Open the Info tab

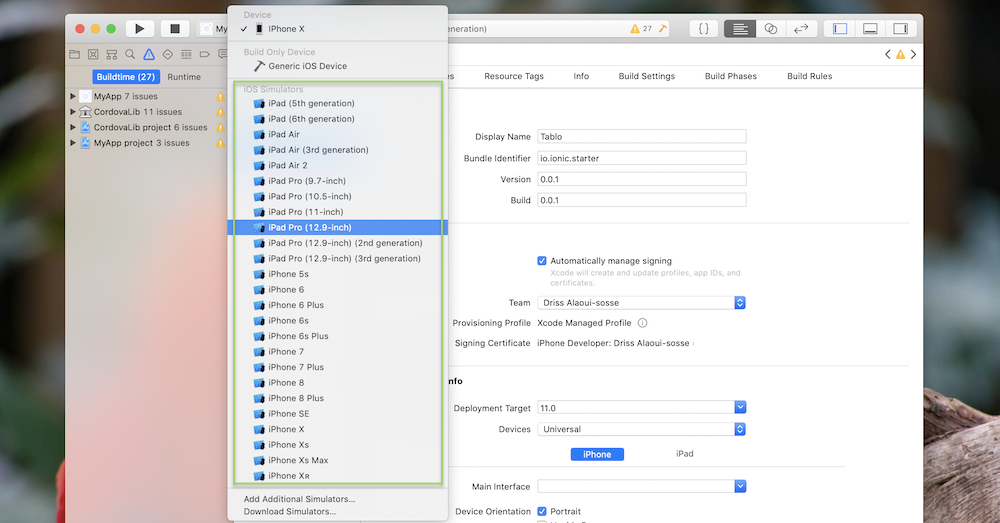point(581,76)
